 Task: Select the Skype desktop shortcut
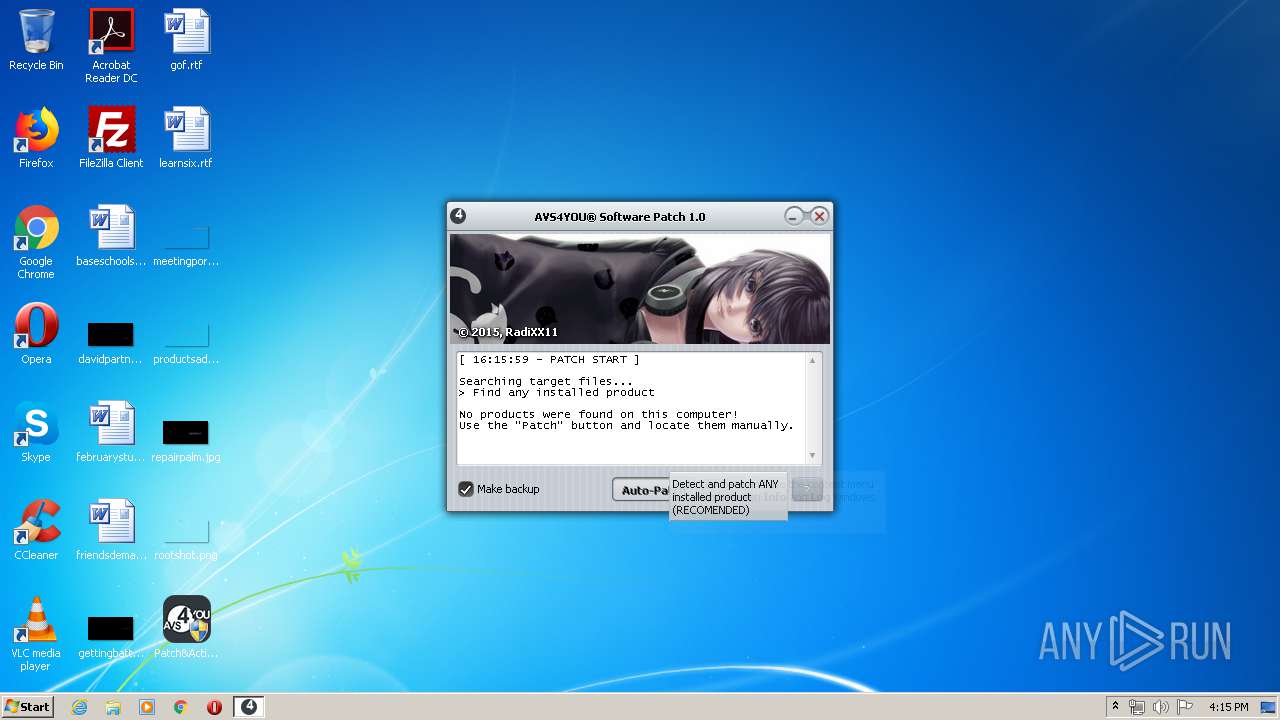tap(36, 432)
